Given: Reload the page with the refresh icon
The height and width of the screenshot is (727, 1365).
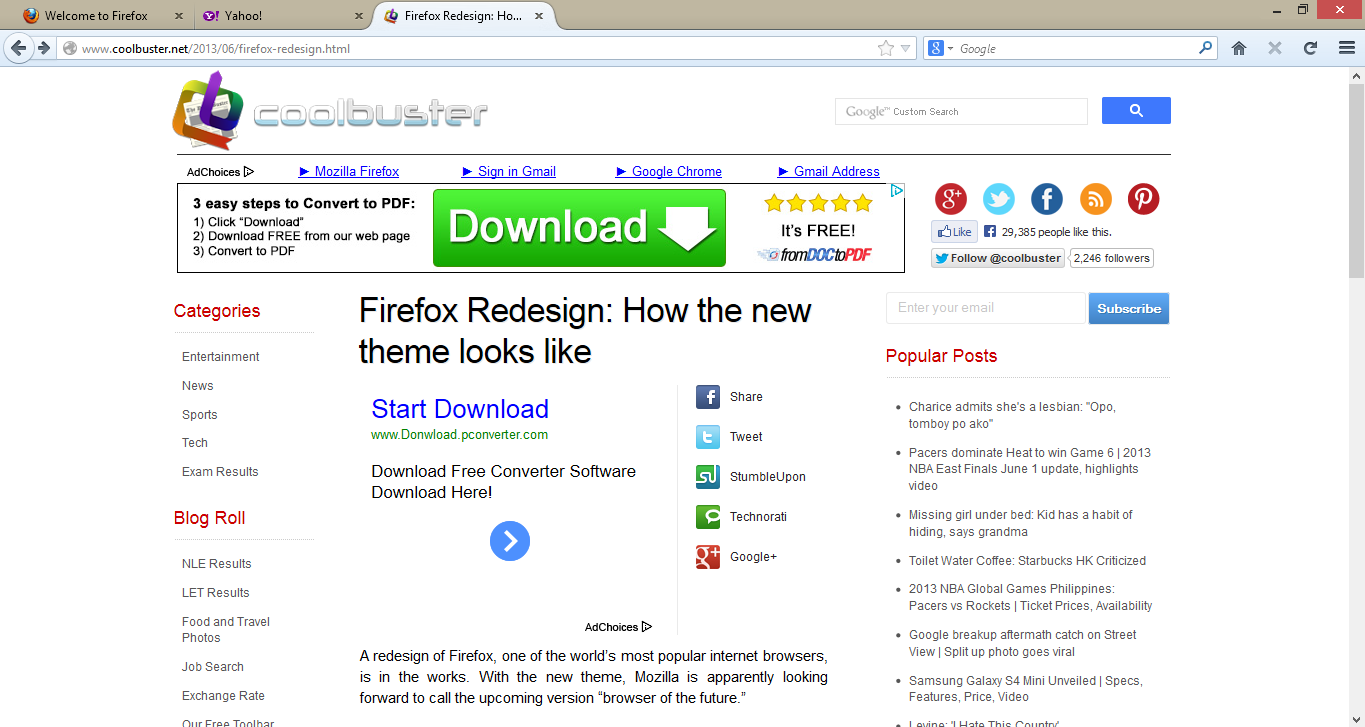Looking at the screenshot, I should click(1310, 48).
